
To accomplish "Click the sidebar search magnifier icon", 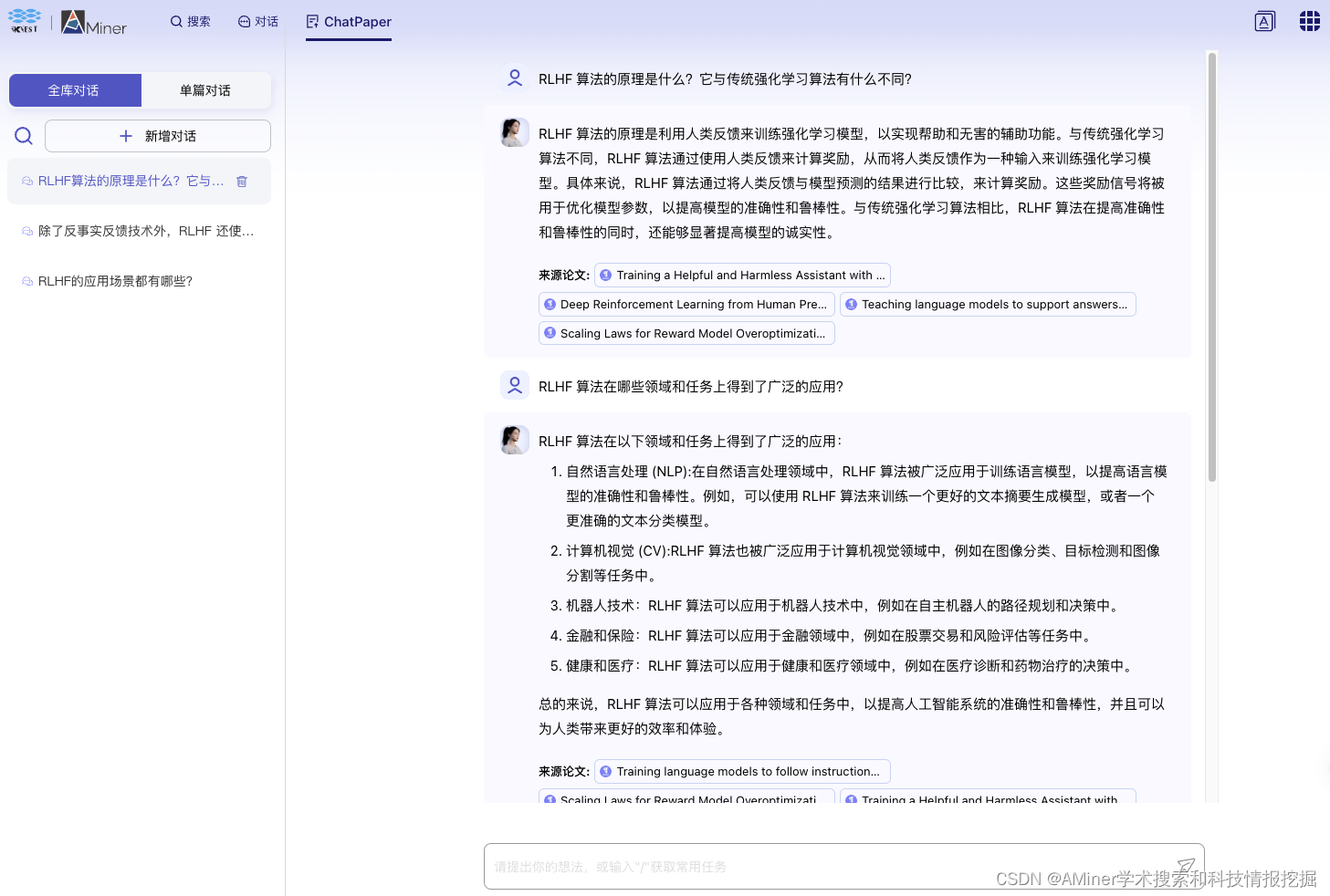I will point(24,135).
